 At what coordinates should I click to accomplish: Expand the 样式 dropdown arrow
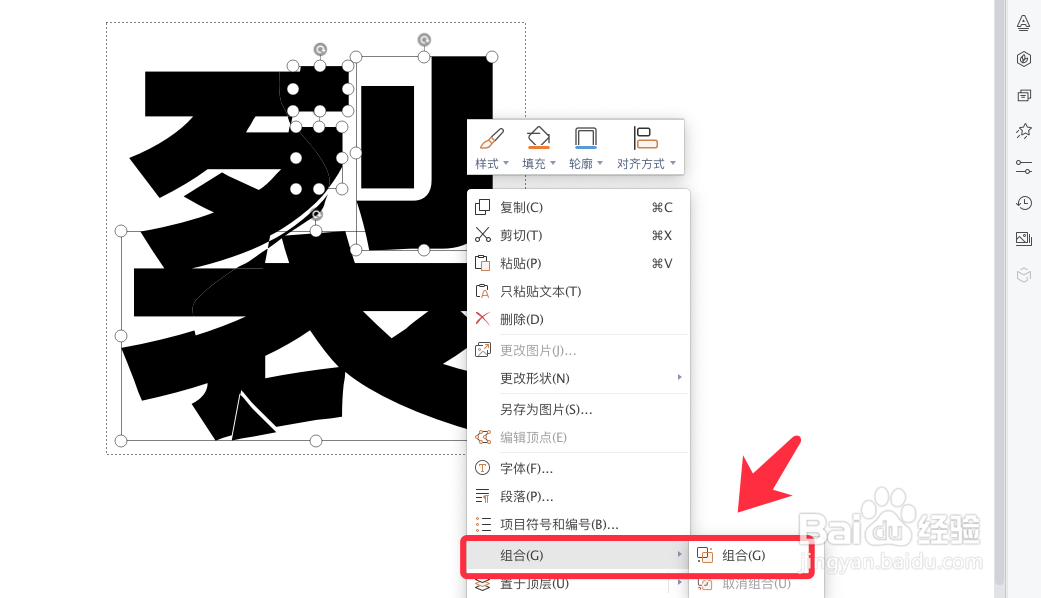(506, 163)
